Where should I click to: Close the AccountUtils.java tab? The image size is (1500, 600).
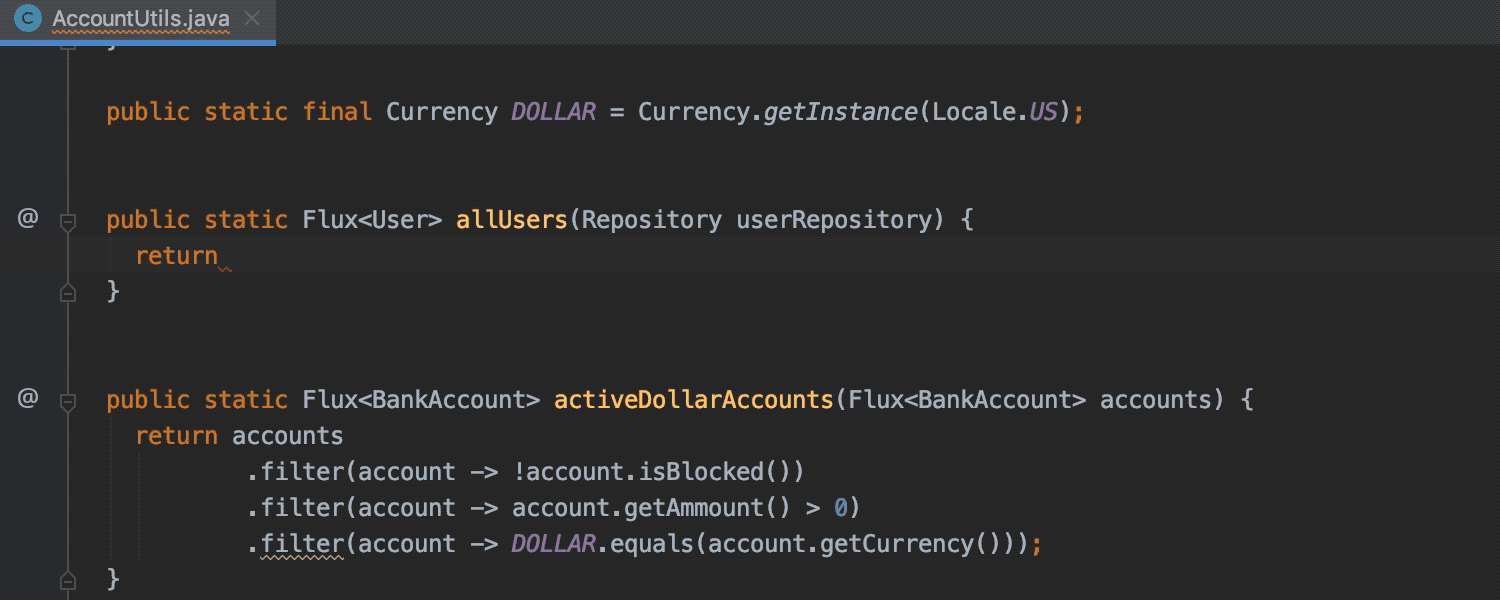pyautogui.click(x=253, y=18)
